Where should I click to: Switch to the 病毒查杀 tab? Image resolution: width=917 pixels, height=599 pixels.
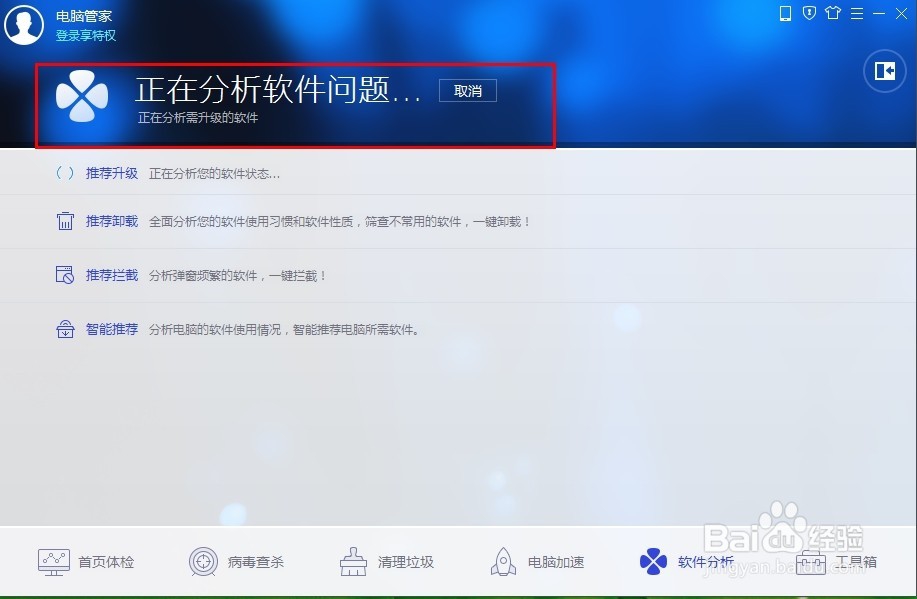click(256, 562)
